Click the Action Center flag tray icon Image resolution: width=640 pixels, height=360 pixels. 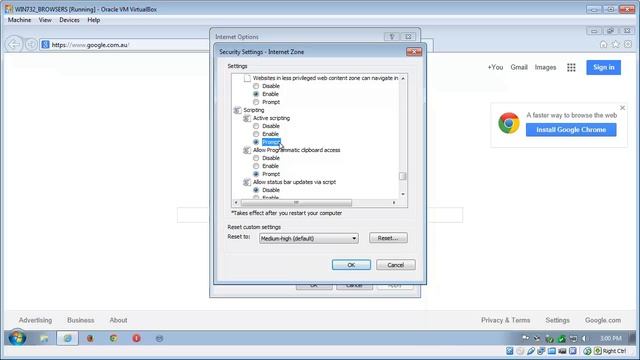click(525, 338)
